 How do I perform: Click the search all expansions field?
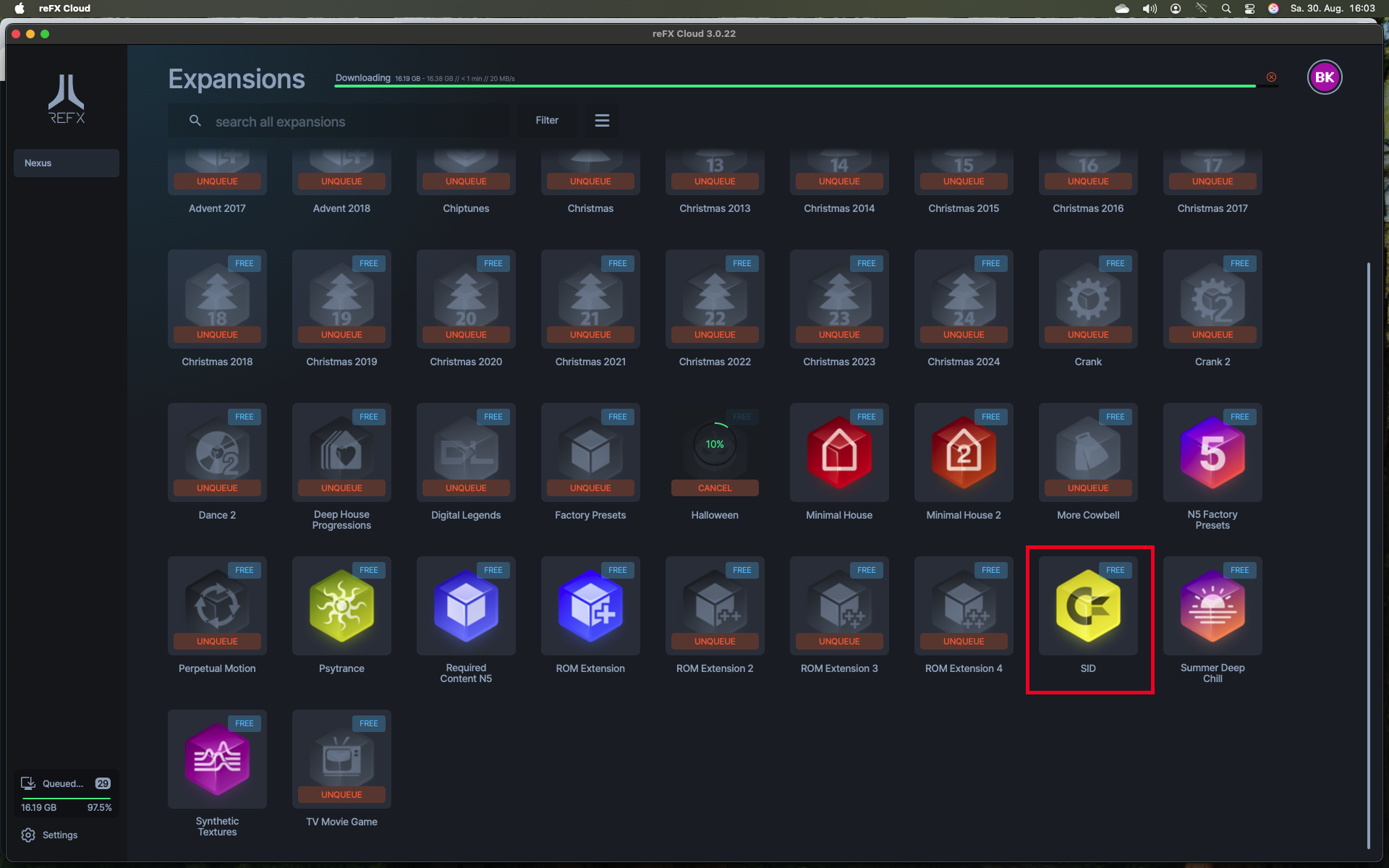pyautogui.click(x=339, y=121)
